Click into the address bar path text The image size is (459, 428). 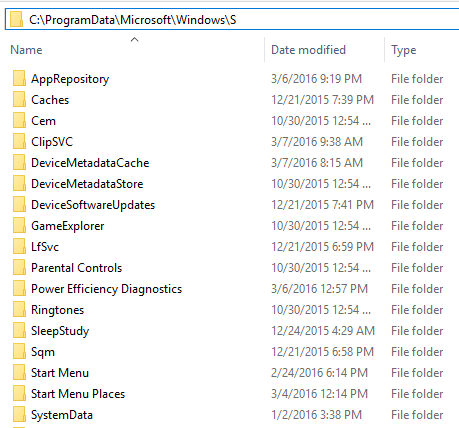(x=133, y=20)
